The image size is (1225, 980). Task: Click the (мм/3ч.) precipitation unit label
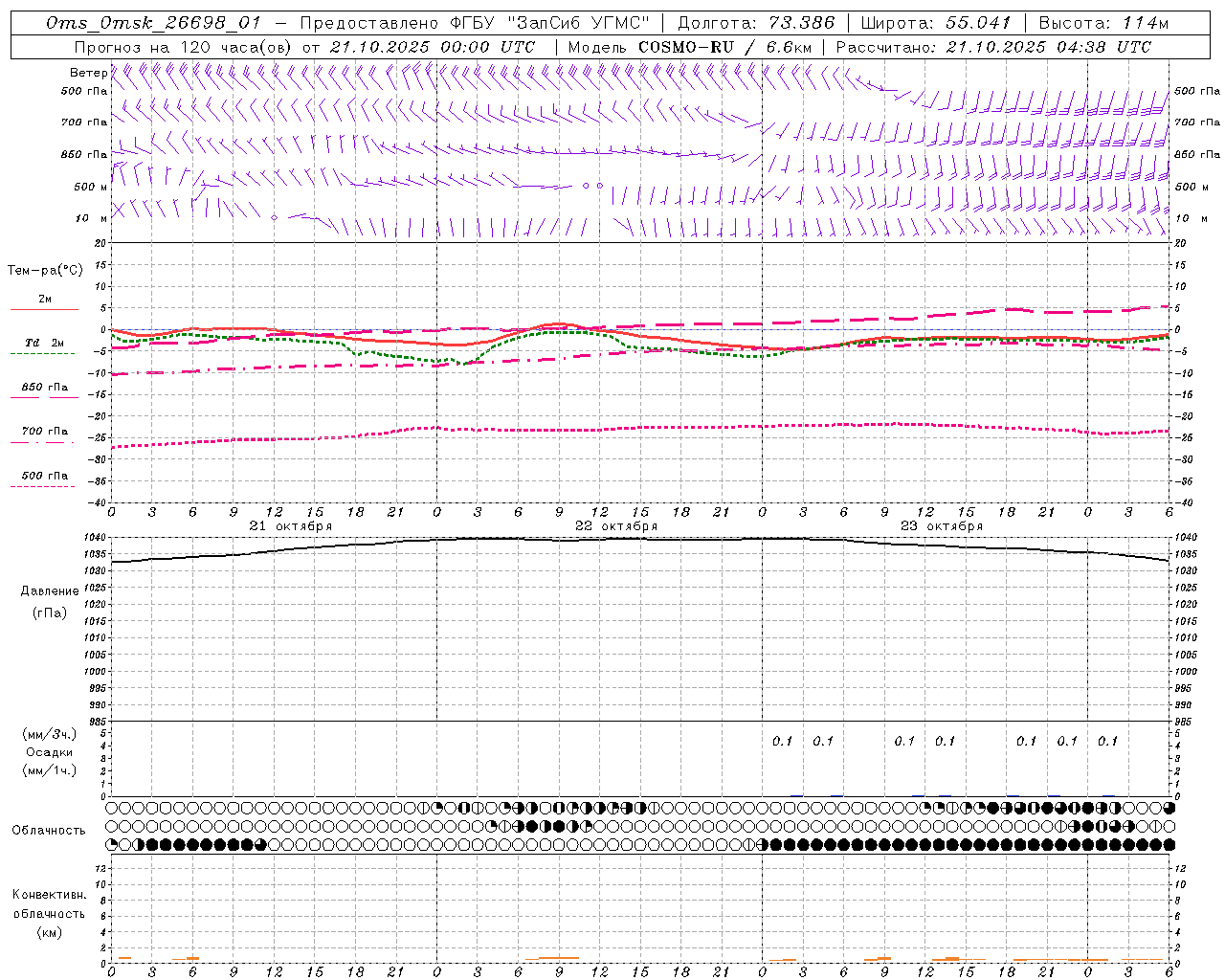click(50, 734)
